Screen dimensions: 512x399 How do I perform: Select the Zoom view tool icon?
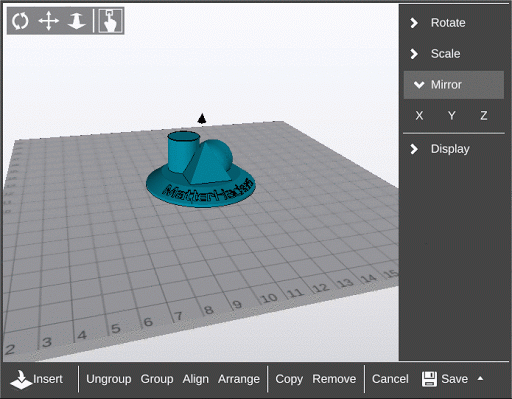coord(77,21)
